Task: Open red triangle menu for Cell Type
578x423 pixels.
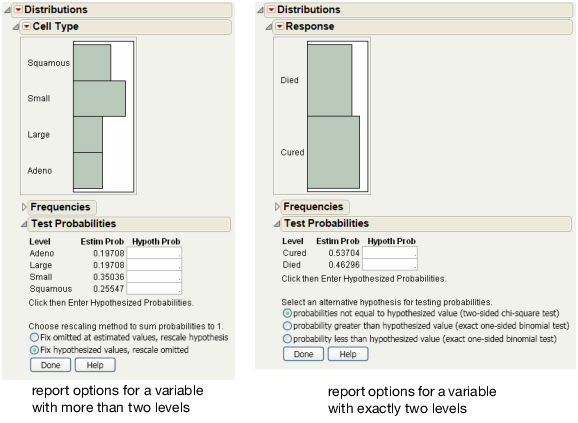Action: pos(27,27)
